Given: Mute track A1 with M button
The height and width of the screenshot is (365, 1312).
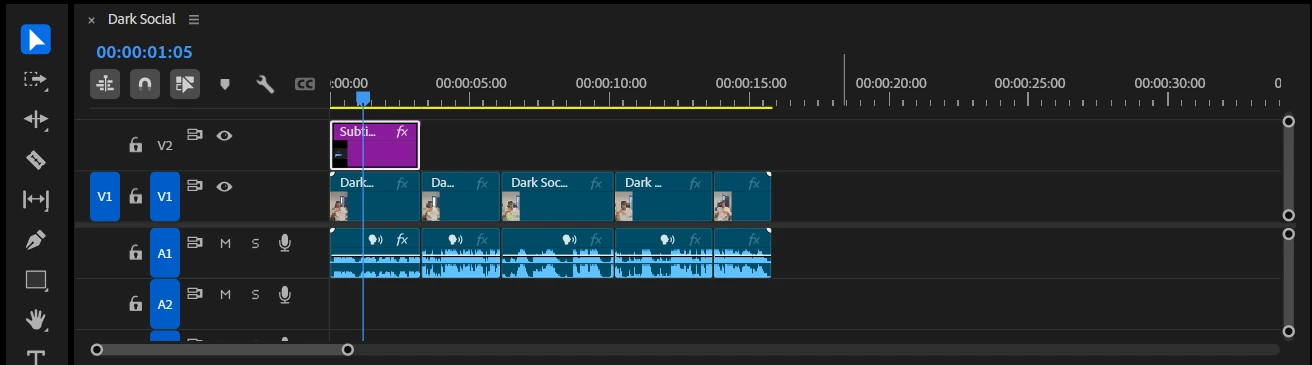Looking at the screenshot, I should pyautogui.click(x=225, y=243).
